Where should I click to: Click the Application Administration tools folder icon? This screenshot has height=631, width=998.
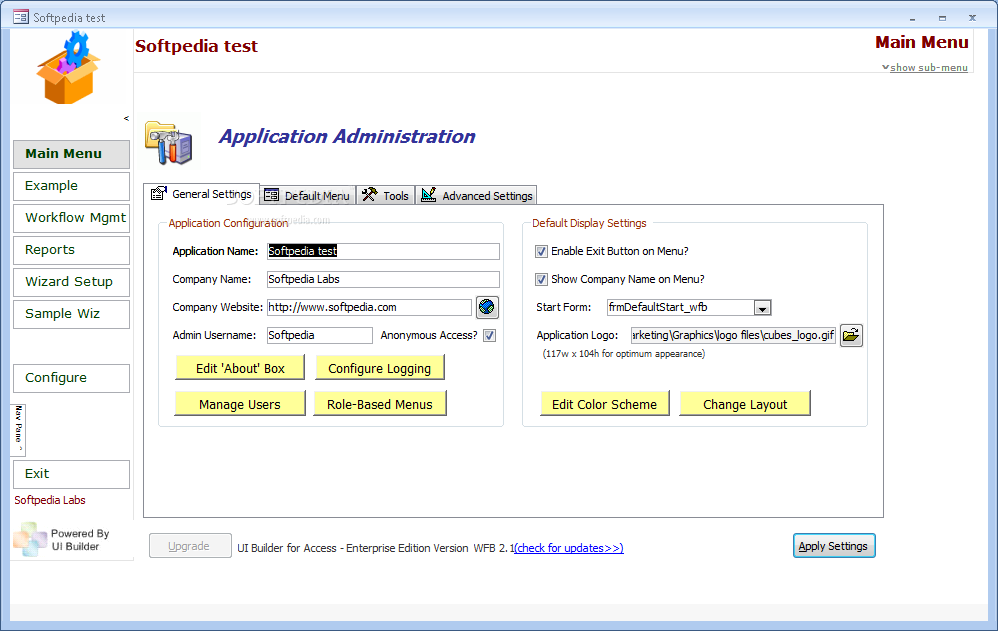point(169,143)
